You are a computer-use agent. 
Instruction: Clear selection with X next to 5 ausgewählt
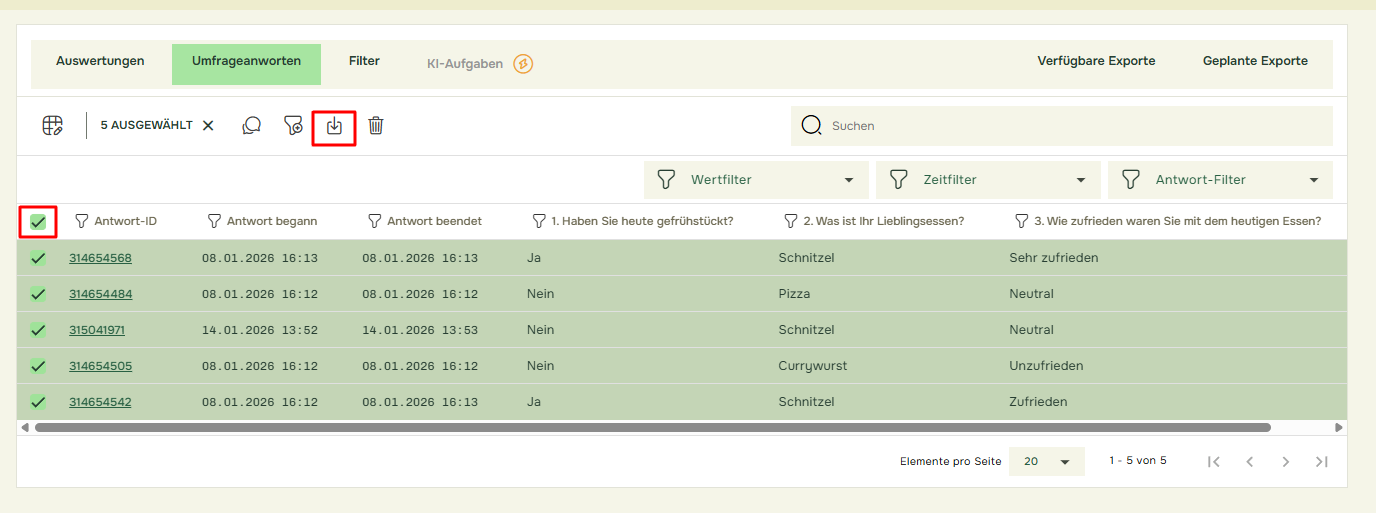(208, 126)
